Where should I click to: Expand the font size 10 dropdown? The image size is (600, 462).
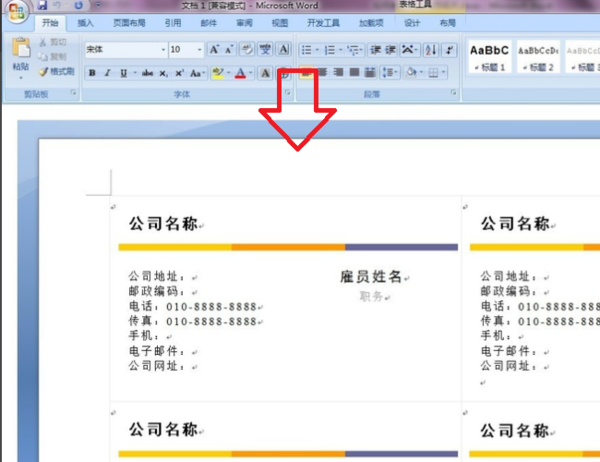click(199, 50)
